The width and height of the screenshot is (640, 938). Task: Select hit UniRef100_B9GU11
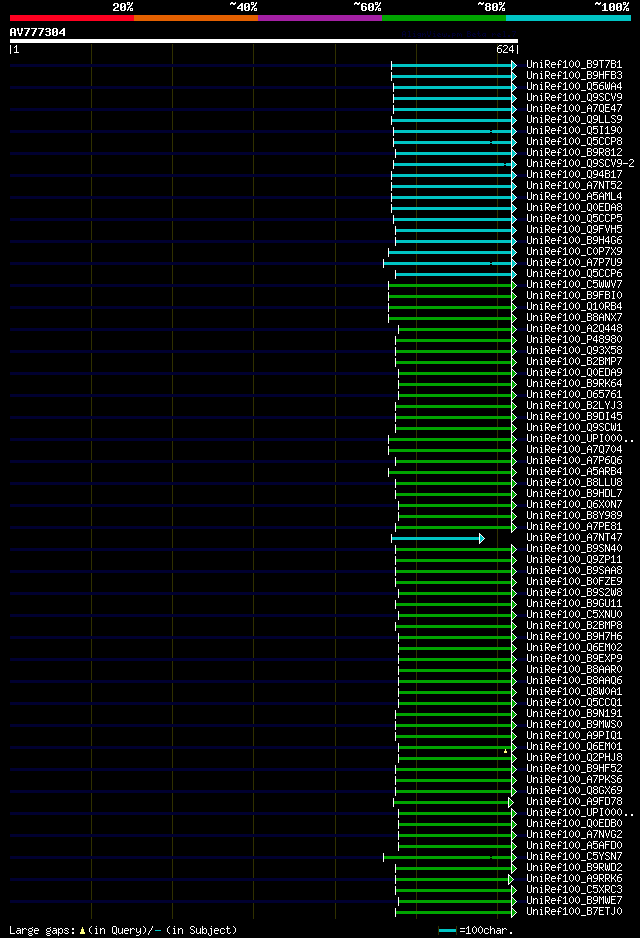click(574, 604)
